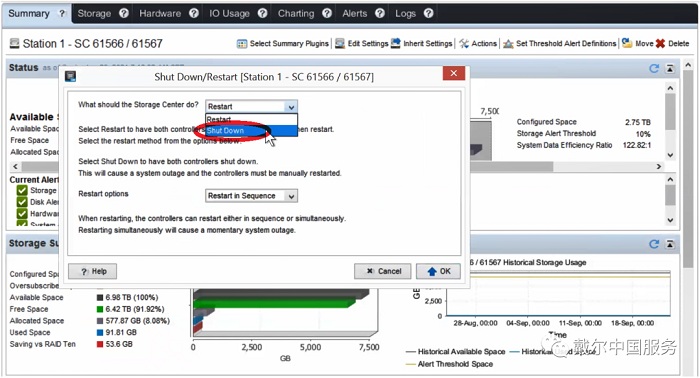Click Cancel in the dialog
Image resolution: width=700 pixels, height=378 pixels.
383,271
